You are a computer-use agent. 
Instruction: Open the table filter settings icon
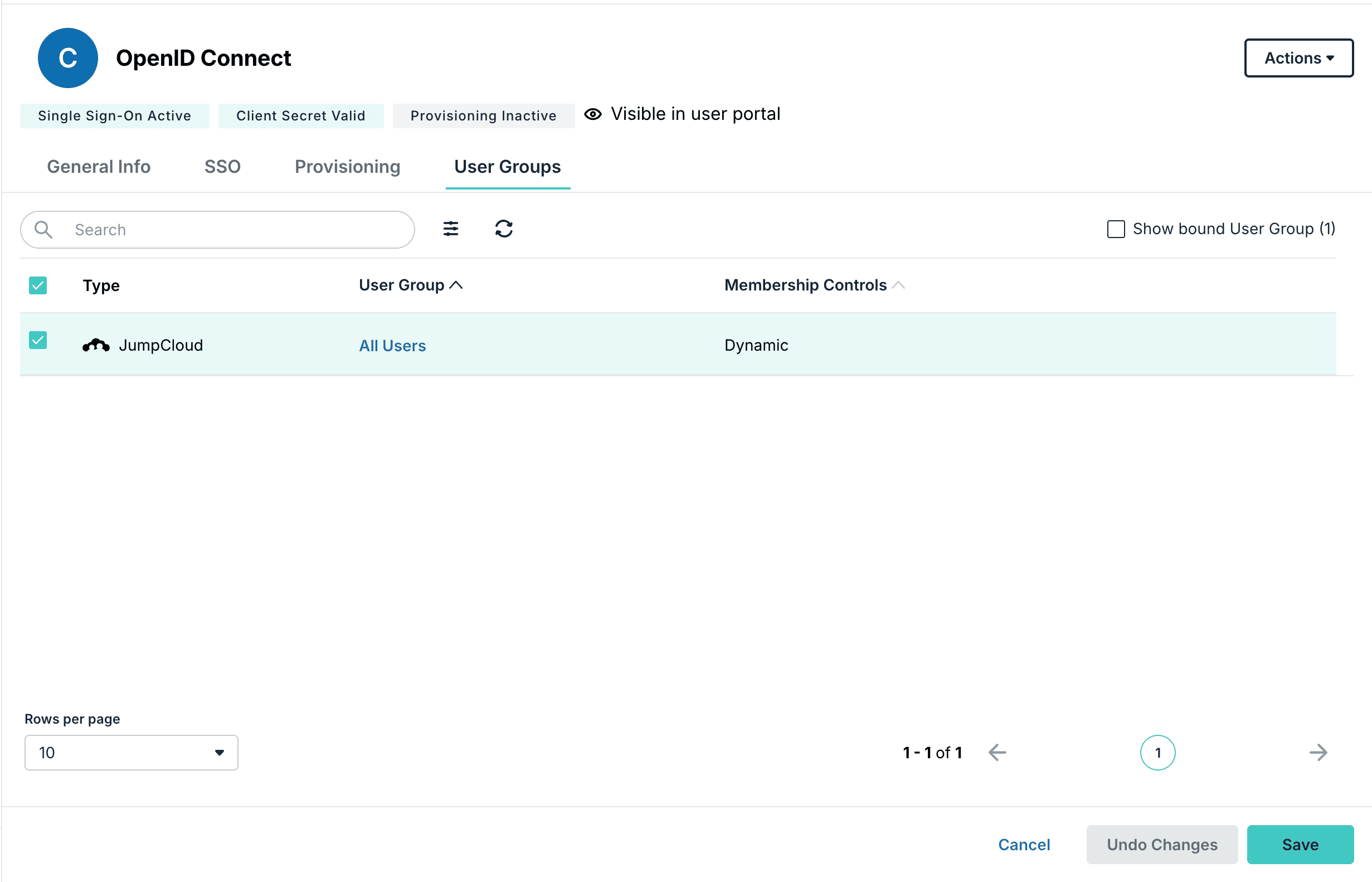pos(450,229)
